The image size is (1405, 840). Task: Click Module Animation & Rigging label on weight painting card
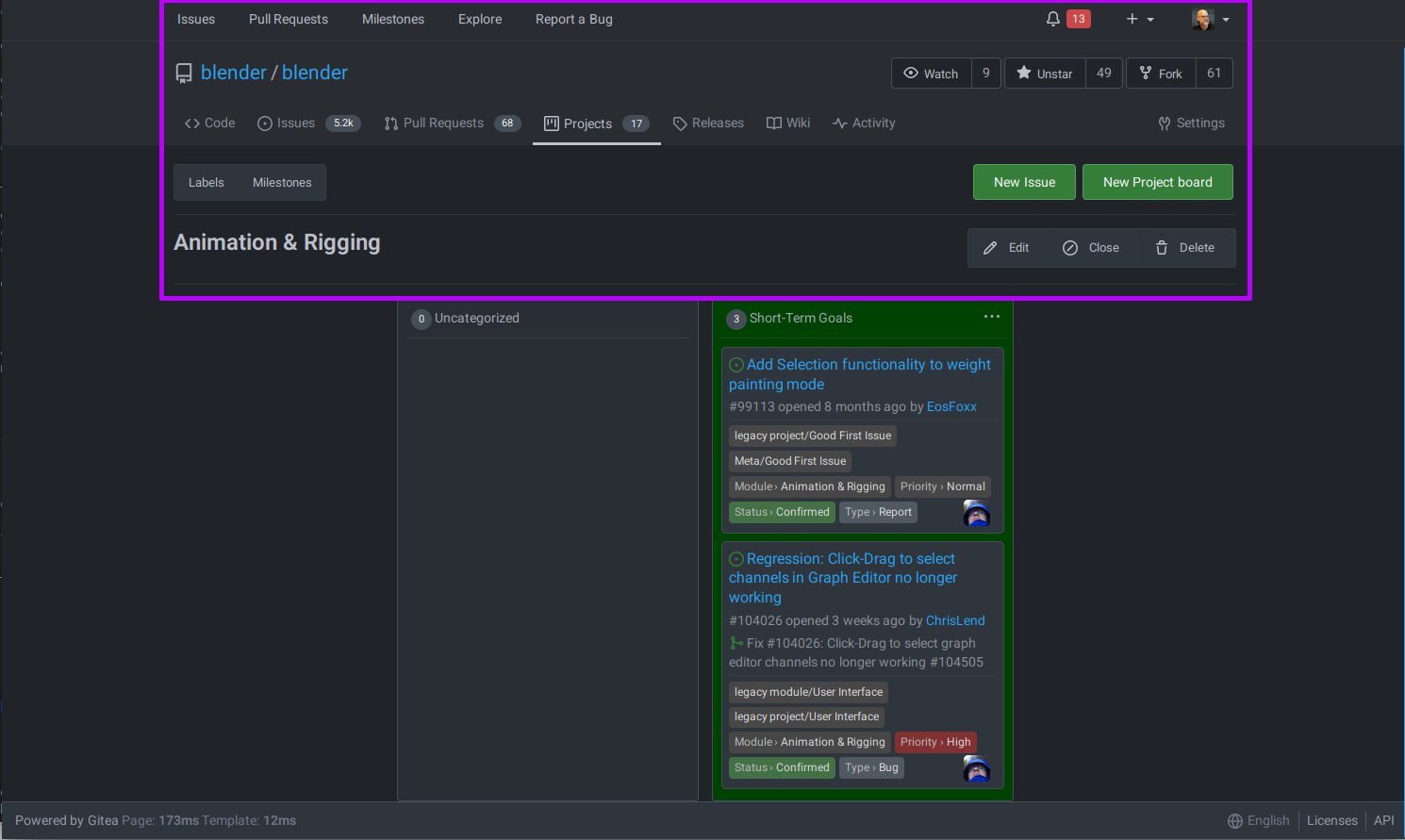click(x=810, y=486)
